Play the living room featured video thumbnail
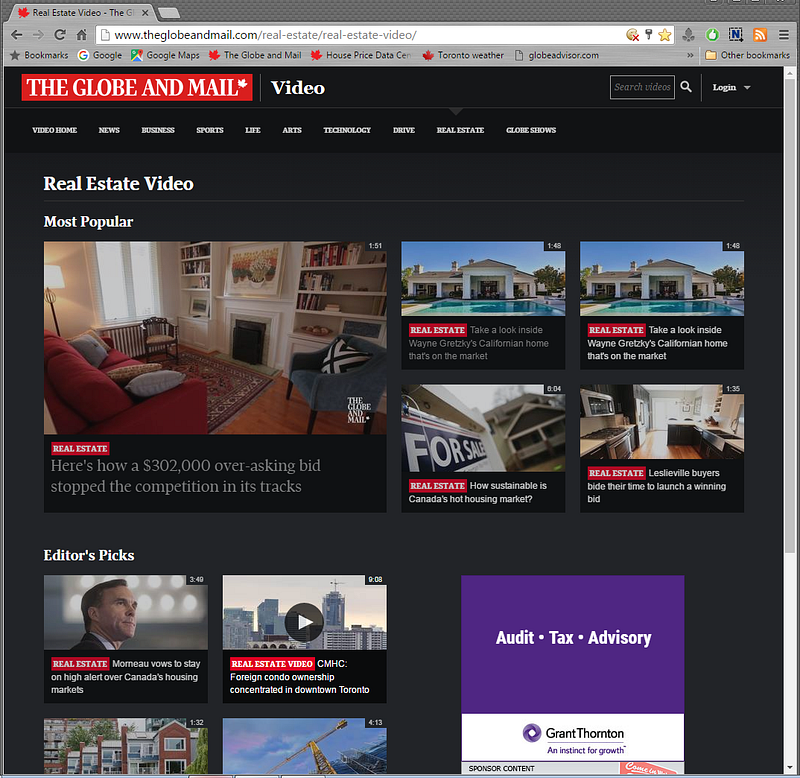Image resolution: width=800 pixels, height=778 pixels. [x=215, y=338]
